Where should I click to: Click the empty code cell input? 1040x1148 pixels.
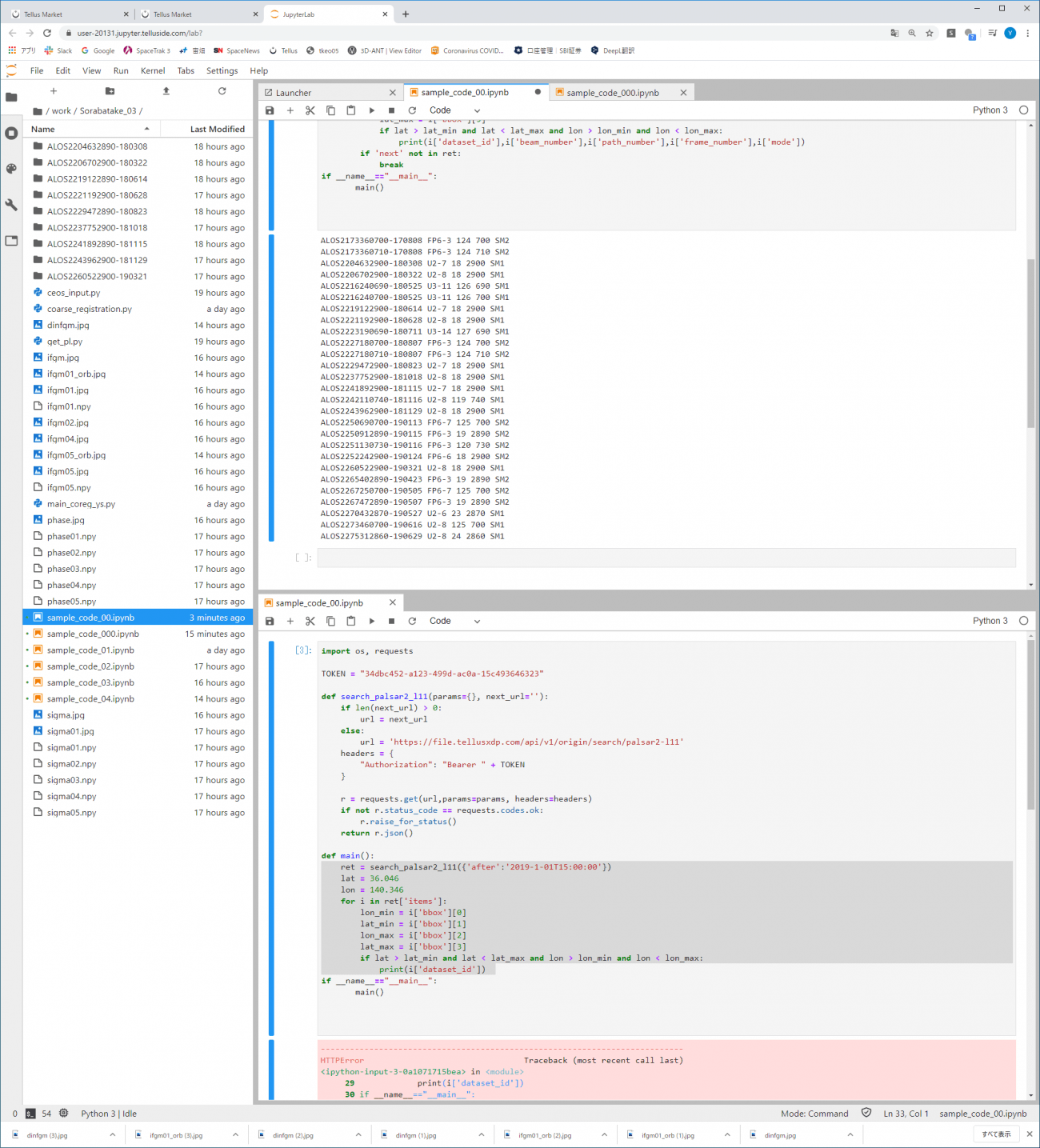666,558
